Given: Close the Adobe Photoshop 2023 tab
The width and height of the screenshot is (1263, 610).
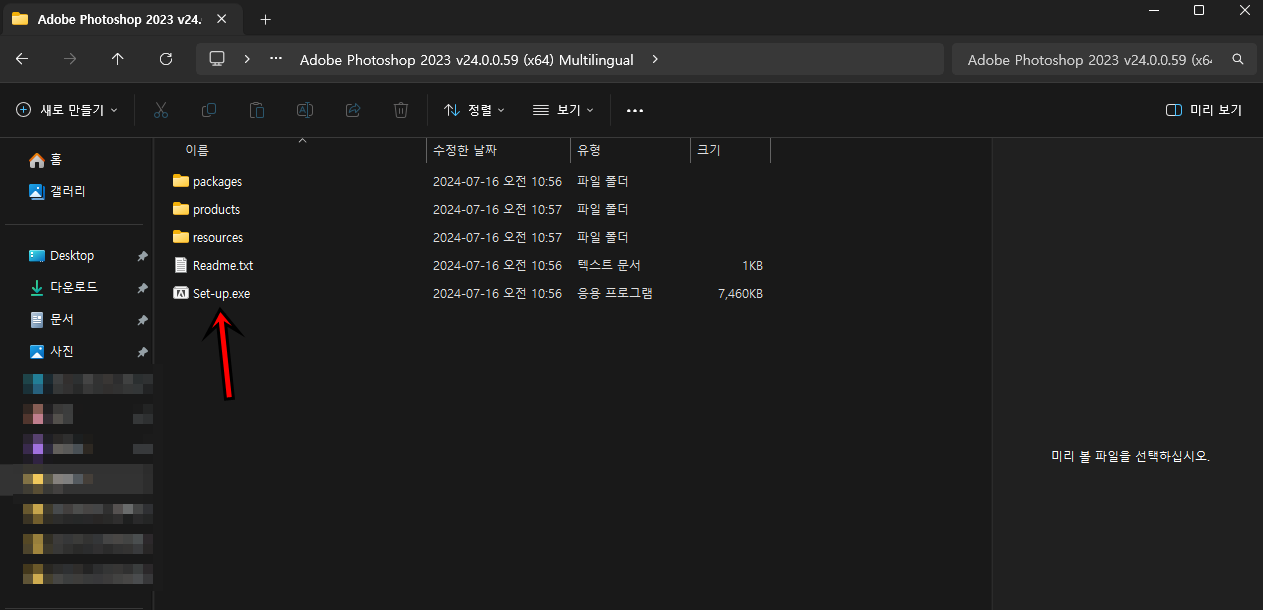Looking at the screenshot, I should point(223,19).
